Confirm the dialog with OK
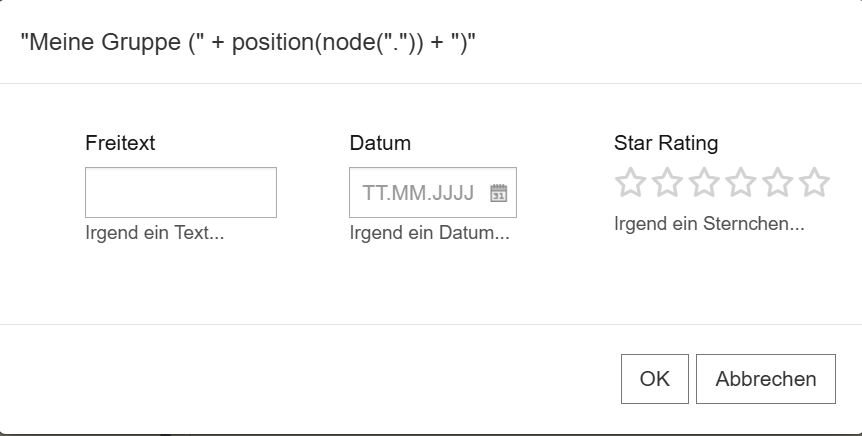Screen dimensions: 862x436 (654, 379)
